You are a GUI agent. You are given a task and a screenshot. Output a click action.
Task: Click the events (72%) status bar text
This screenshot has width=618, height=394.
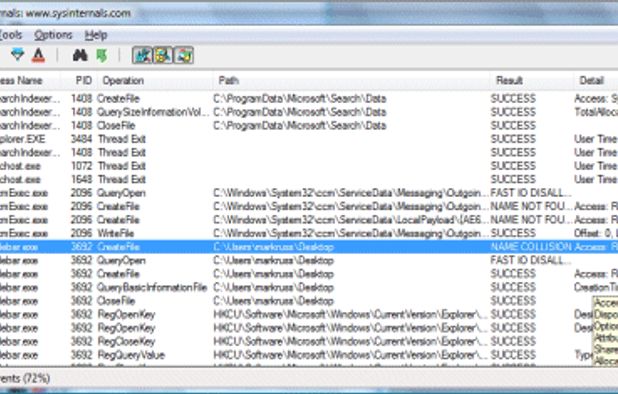[25, 379]
